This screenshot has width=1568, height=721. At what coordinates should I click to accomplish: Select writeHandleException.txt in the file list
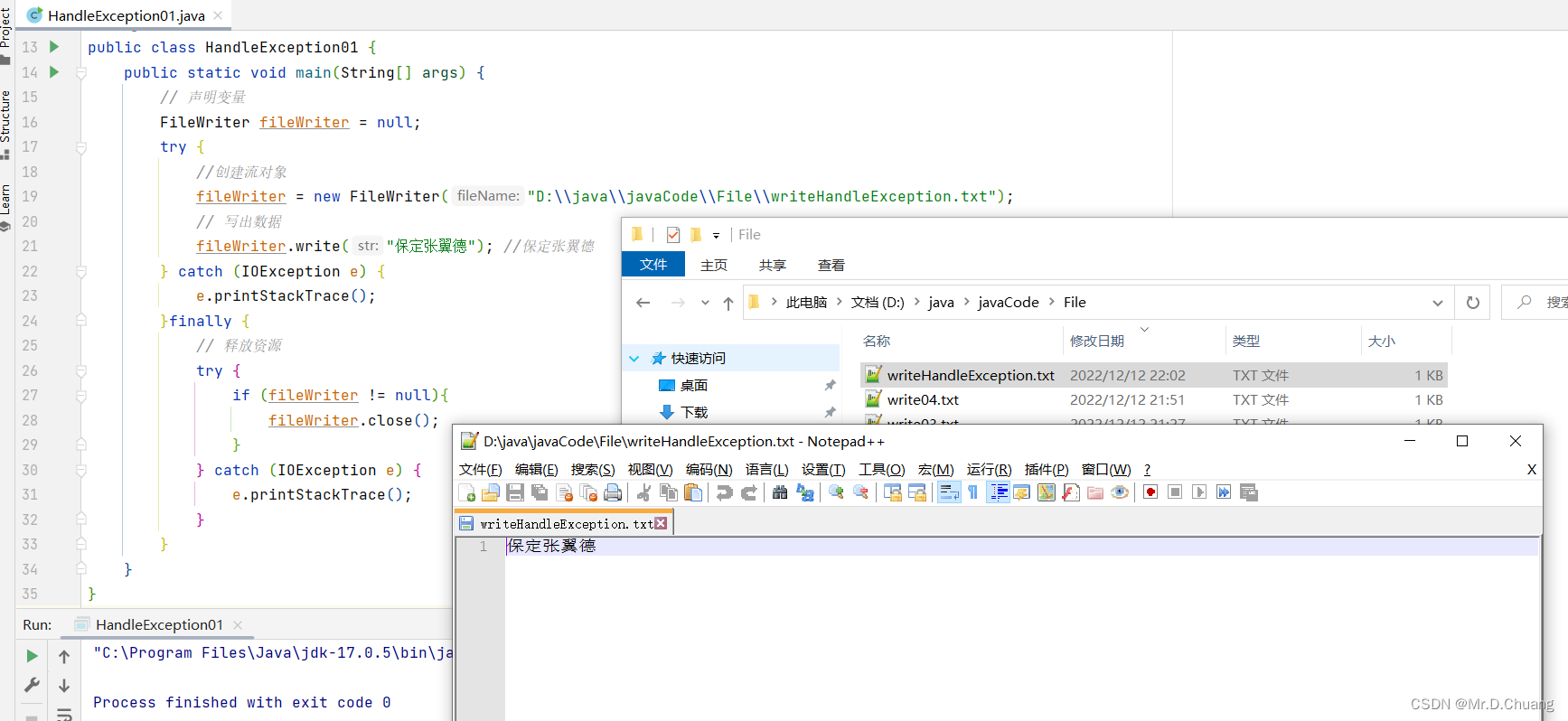[1155, 375]
